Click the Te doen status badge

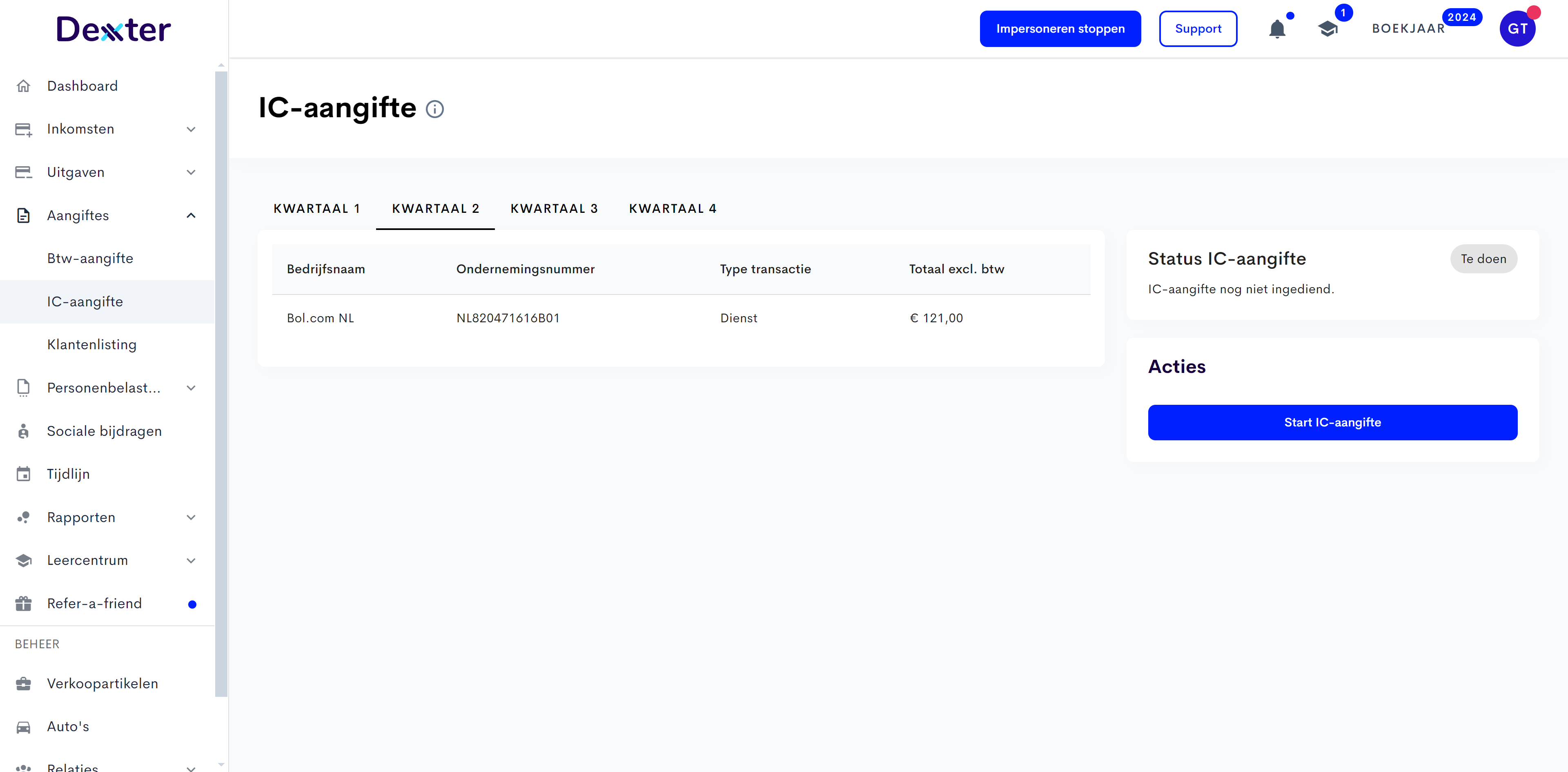tap(1483, 259)
